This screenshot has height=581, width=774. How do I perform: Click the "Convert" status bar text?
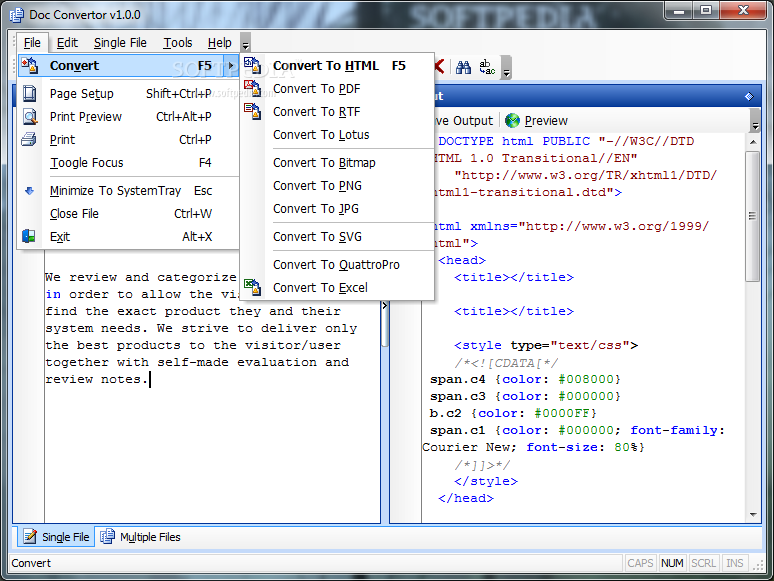click(x=31, y=563)
